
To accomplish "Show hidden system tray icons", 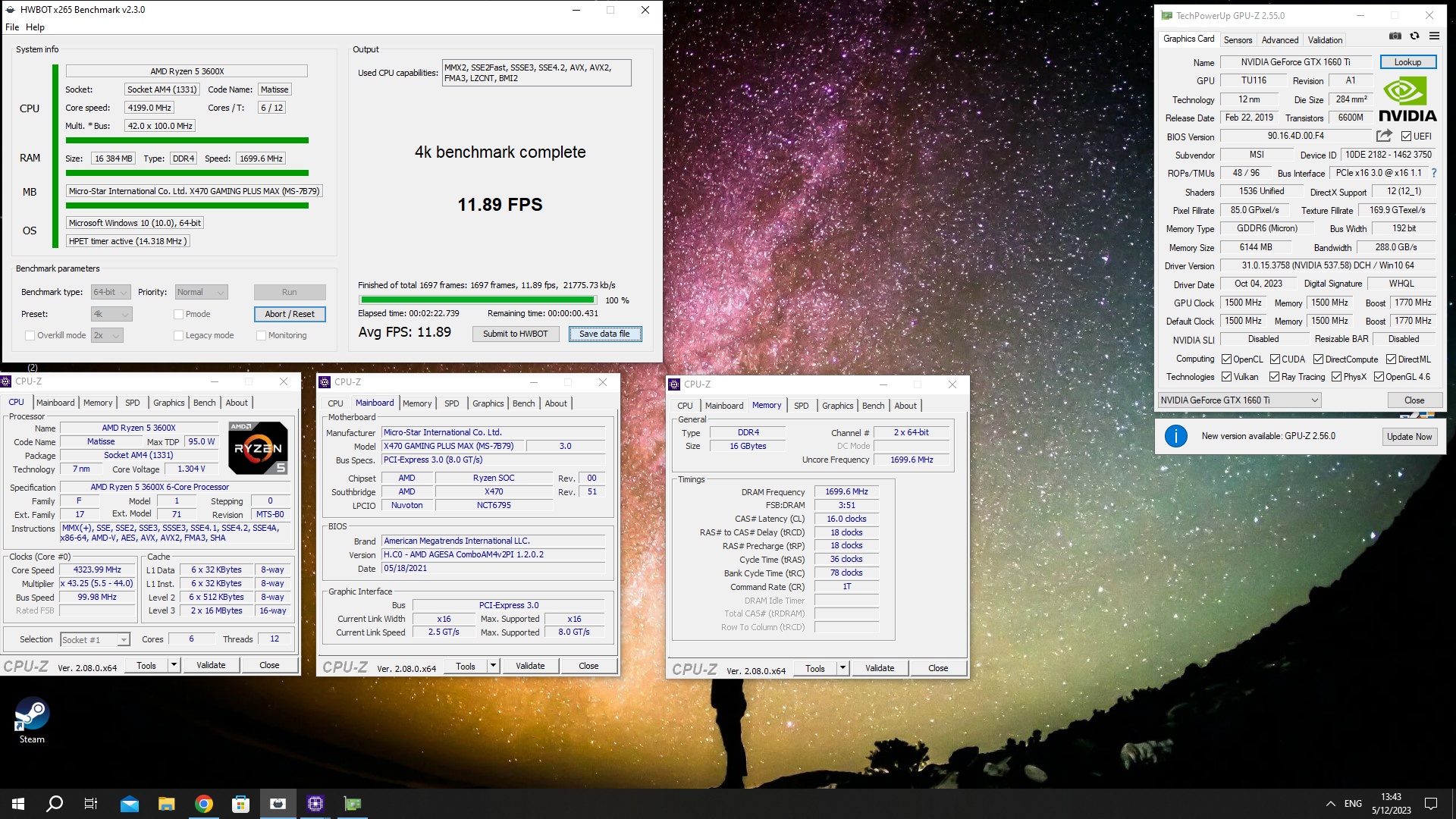I will (x=1330, y=804).
